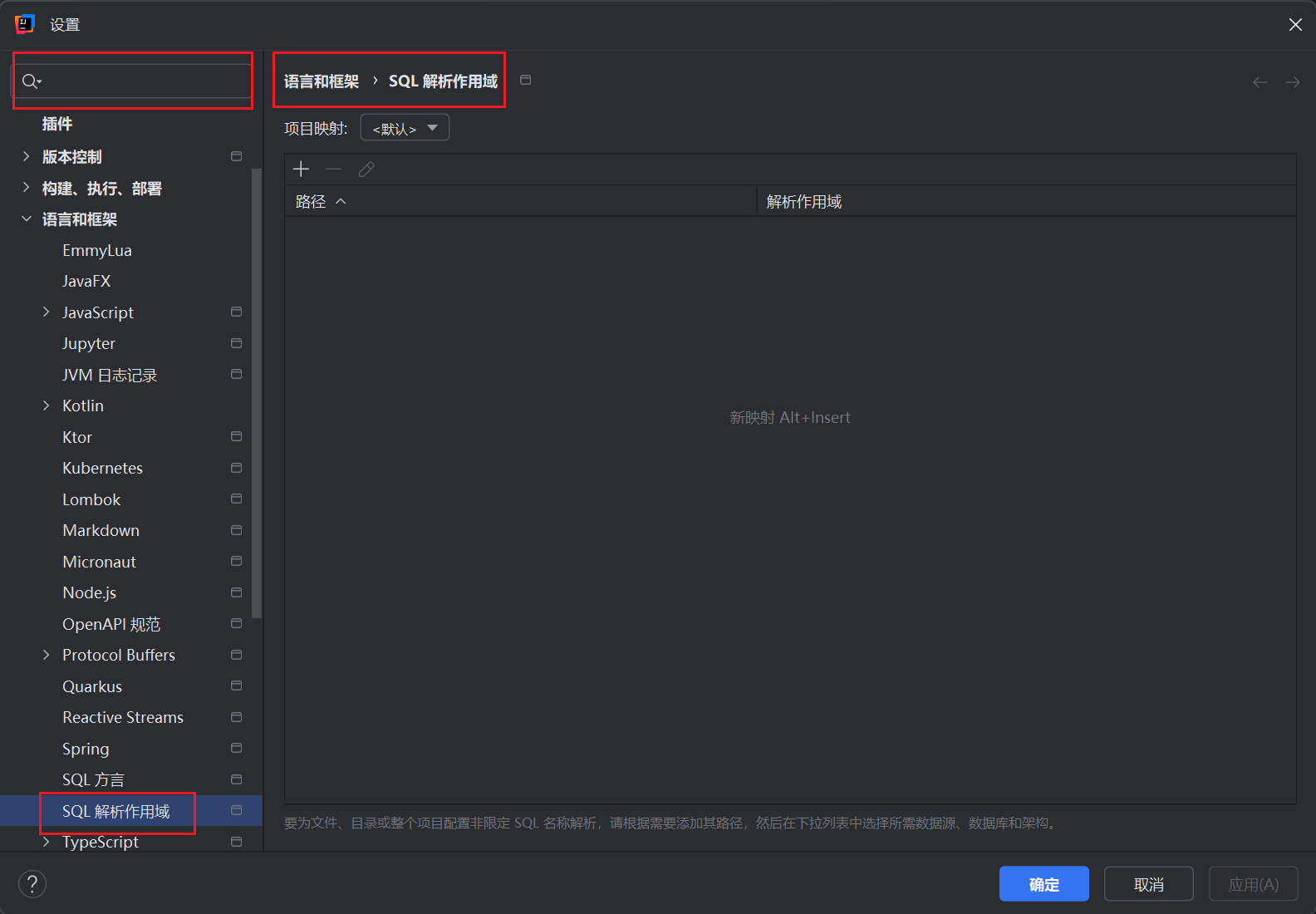Click project icon on Micronaut row
This screenshot has height=914, width=1316.
click(237, 561)
